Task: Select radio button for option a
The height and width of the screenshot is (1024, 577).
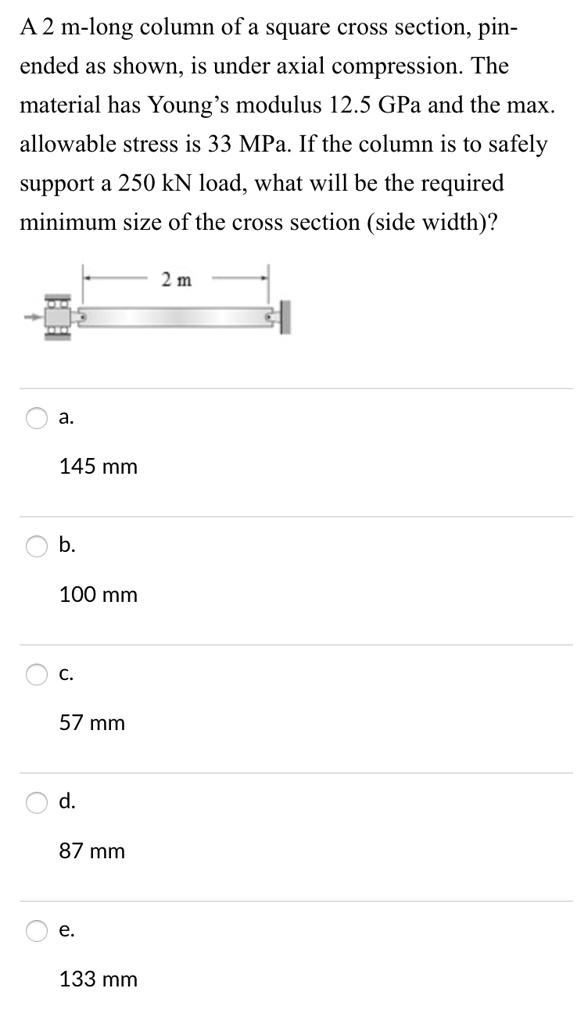Action: (37, 416)
